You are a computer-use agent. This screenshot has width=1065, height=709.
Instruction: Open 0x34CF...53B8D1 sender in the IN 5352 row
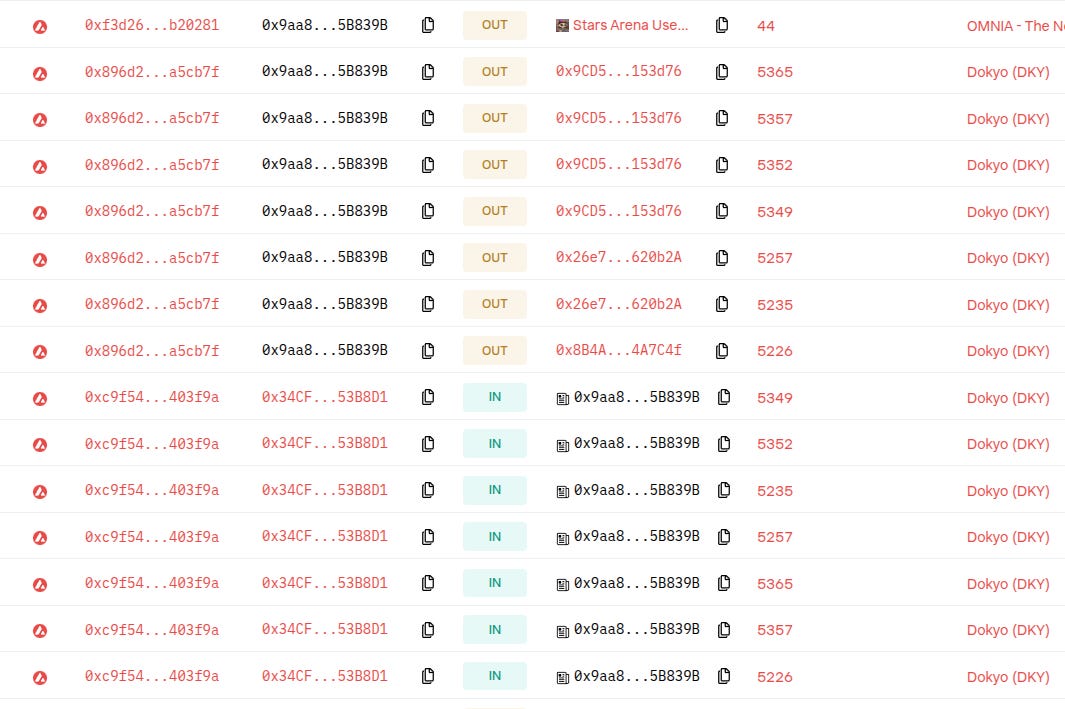click(x=325, y=443)
